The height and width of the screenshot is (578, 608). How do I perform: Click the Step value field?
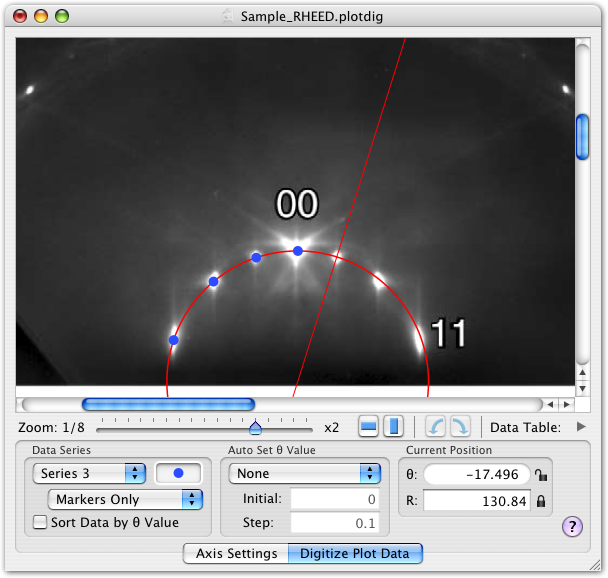point(335,523)
